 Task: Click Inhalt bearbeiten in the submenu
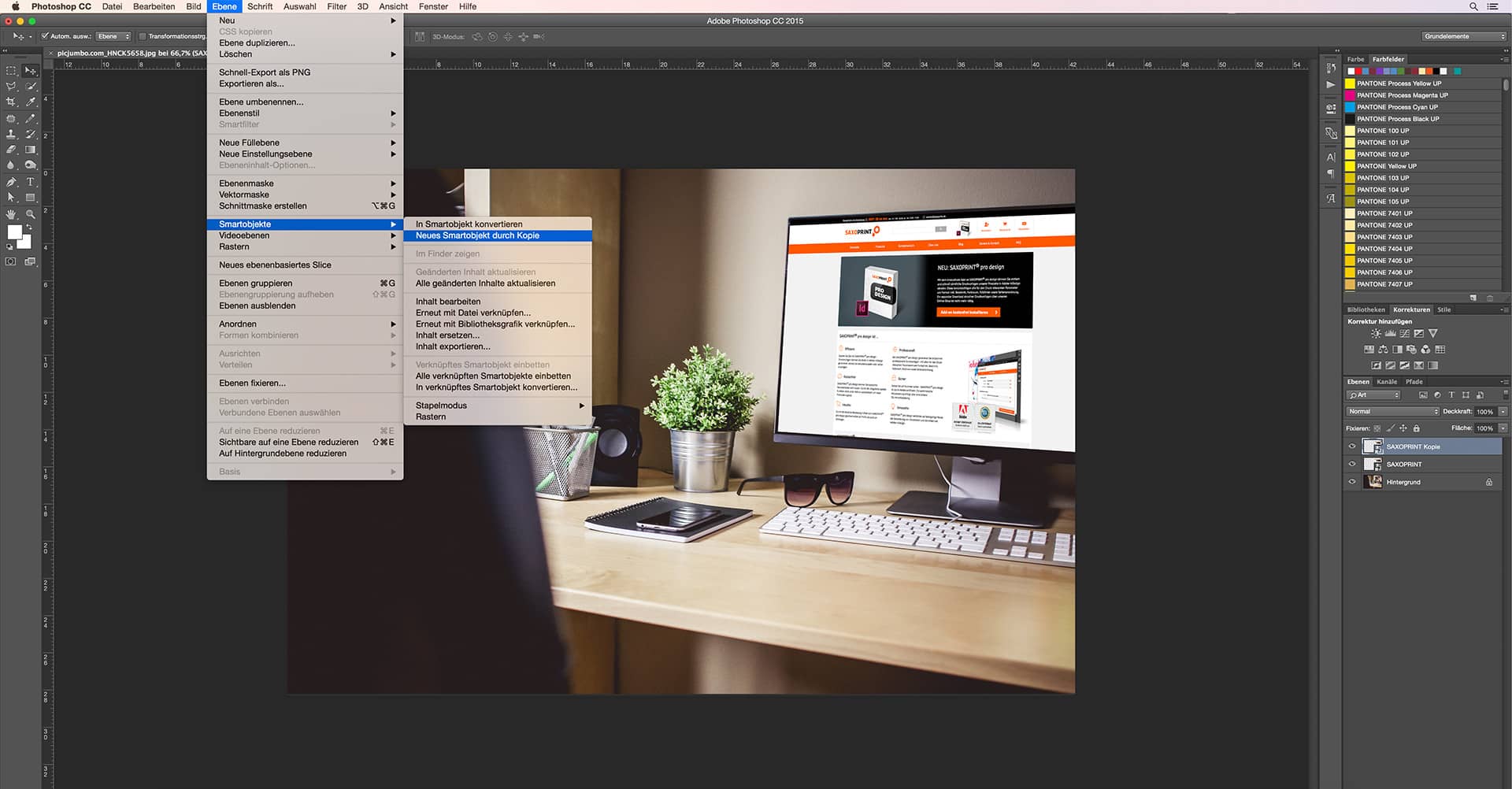[x=448, y=301]
